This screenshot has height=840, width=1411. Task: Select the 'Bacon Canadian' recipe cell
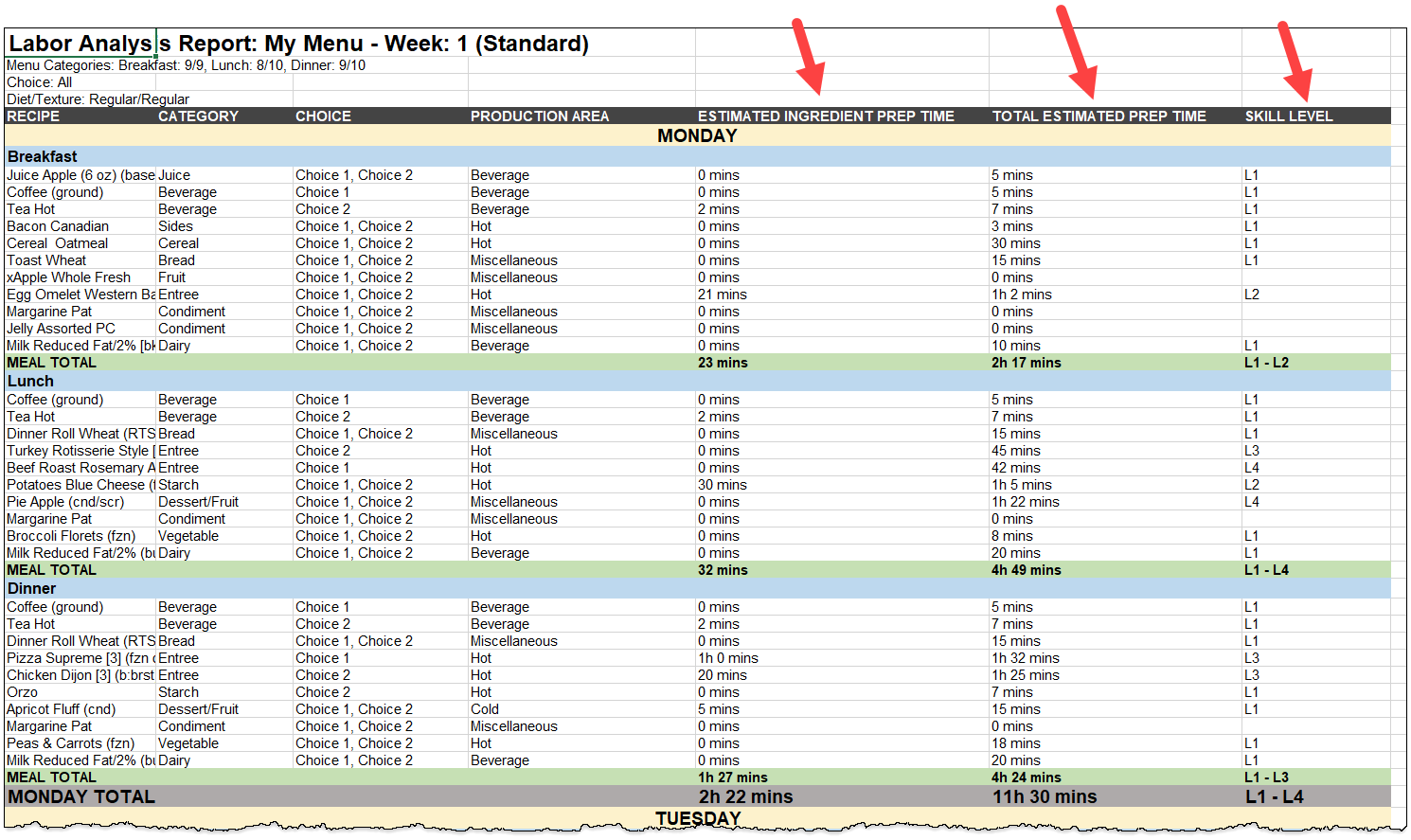coord(58,226)
